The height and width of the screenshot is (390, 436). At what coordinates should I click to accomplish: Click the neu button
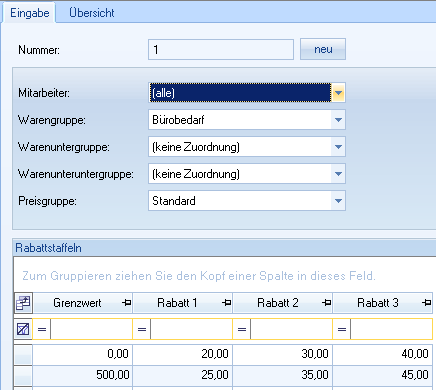coord(323,49)
